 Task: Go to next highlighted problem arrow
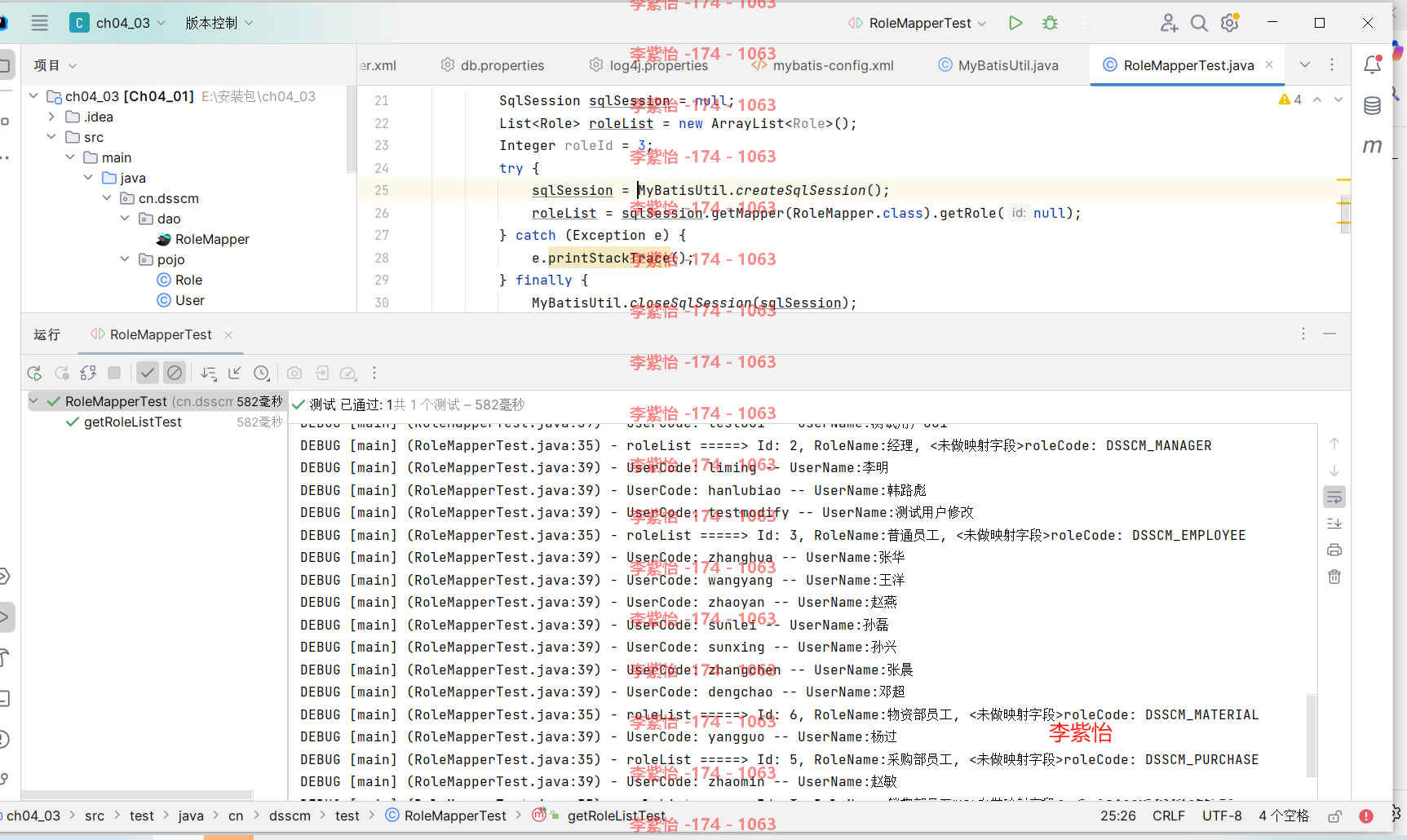[1338, 99]
